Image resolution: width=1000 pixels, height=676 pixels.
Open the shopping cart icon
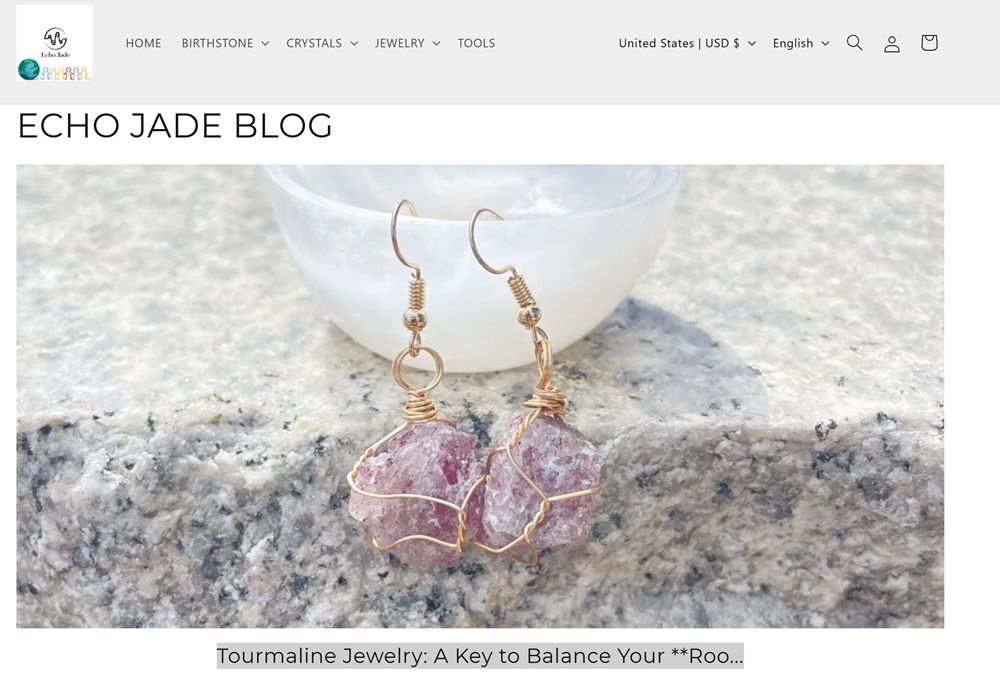click(x=929, y=43)
